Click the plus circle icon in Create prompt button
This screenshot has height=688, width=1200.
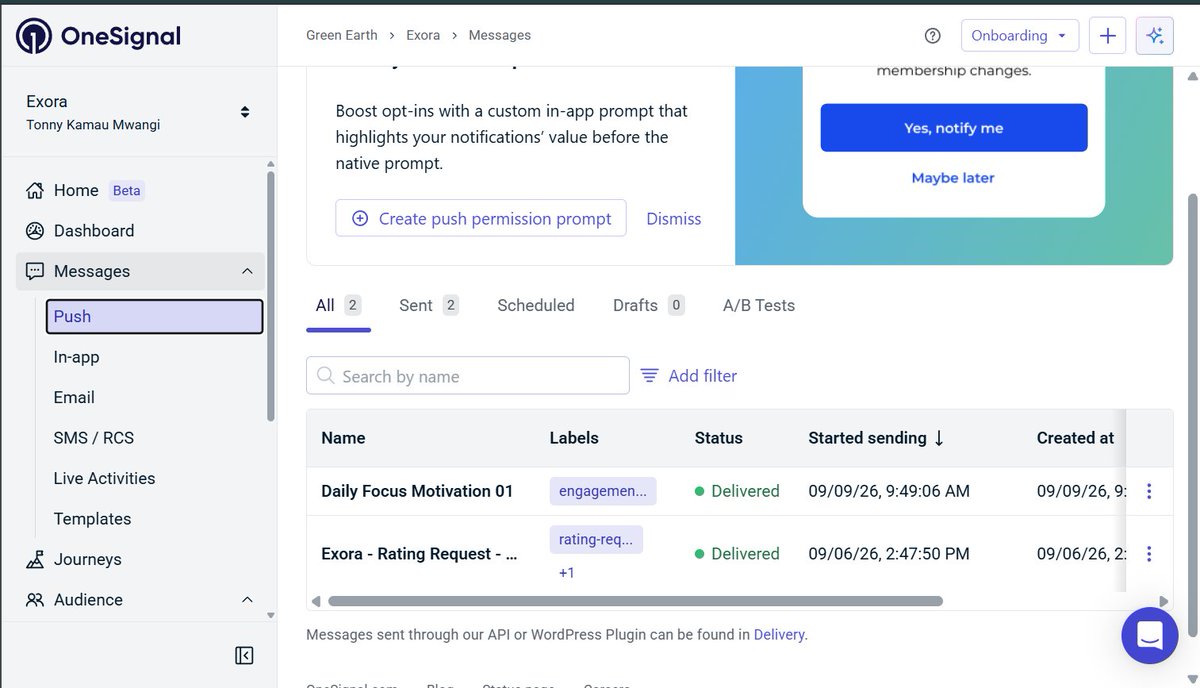(x=360, y=219)
